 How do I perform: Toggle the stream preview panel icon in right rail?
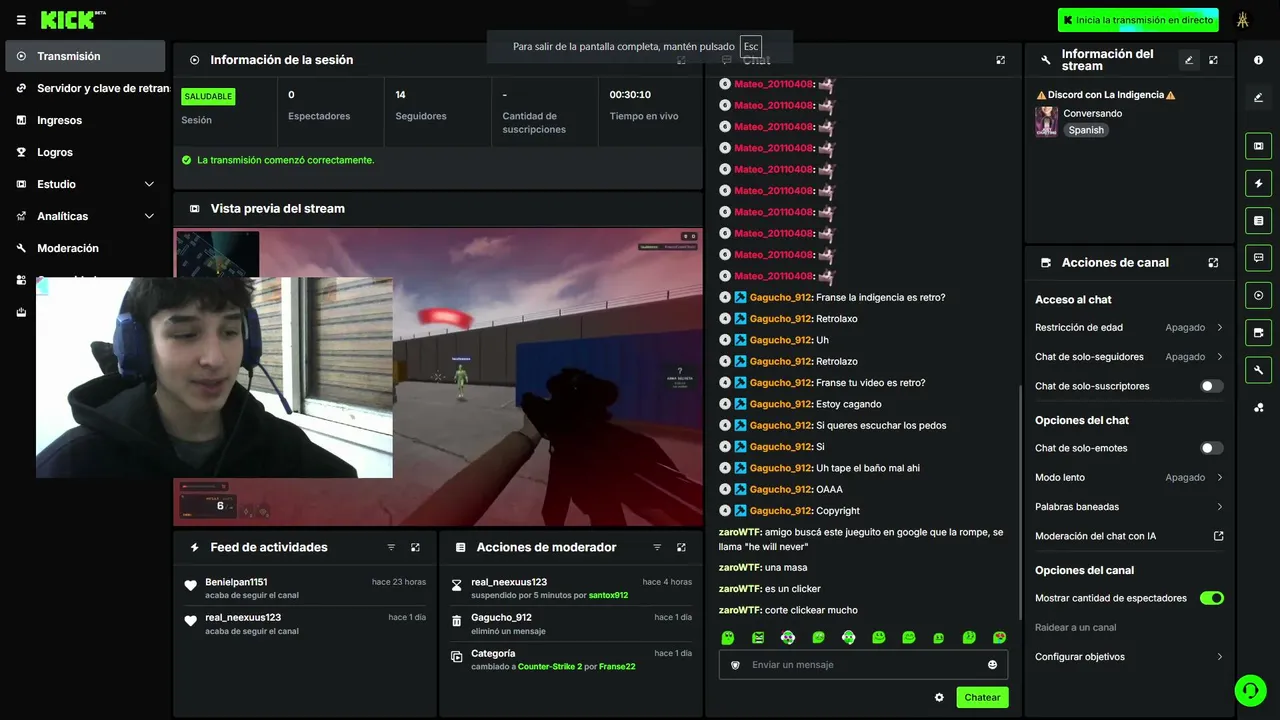click(1258, 146)
